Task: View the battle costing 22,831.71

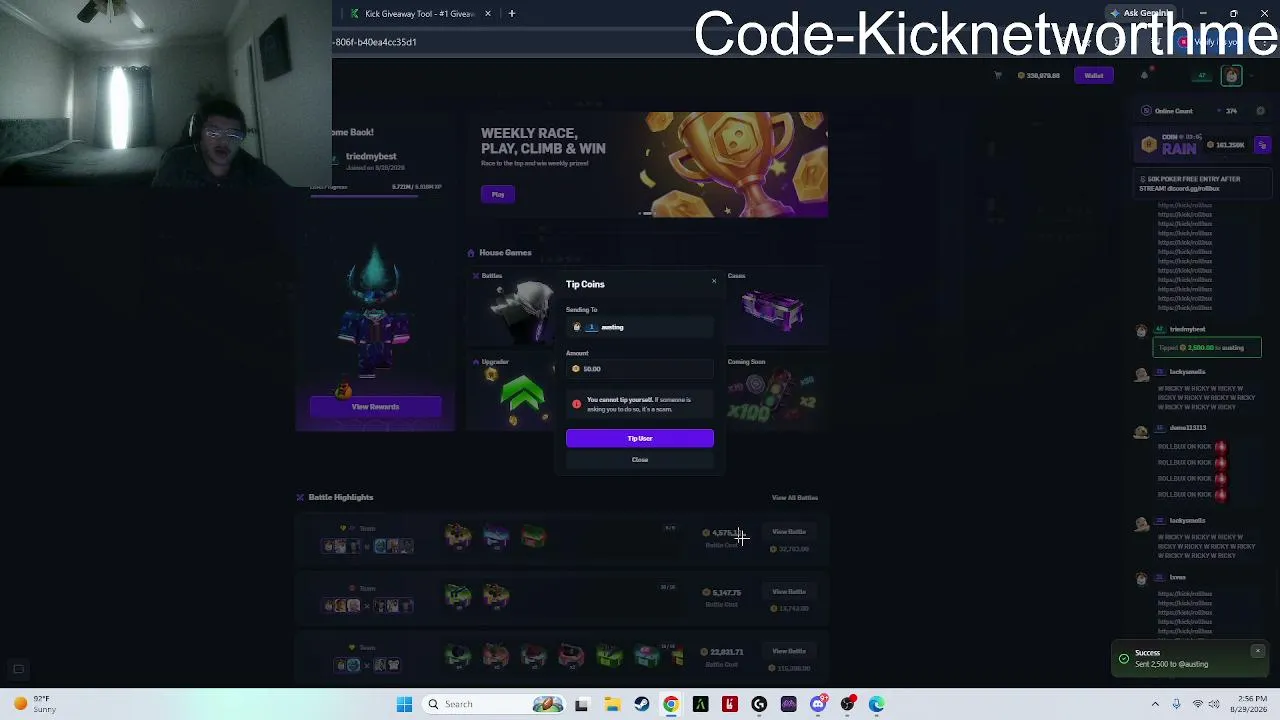Action: [789, 652]
